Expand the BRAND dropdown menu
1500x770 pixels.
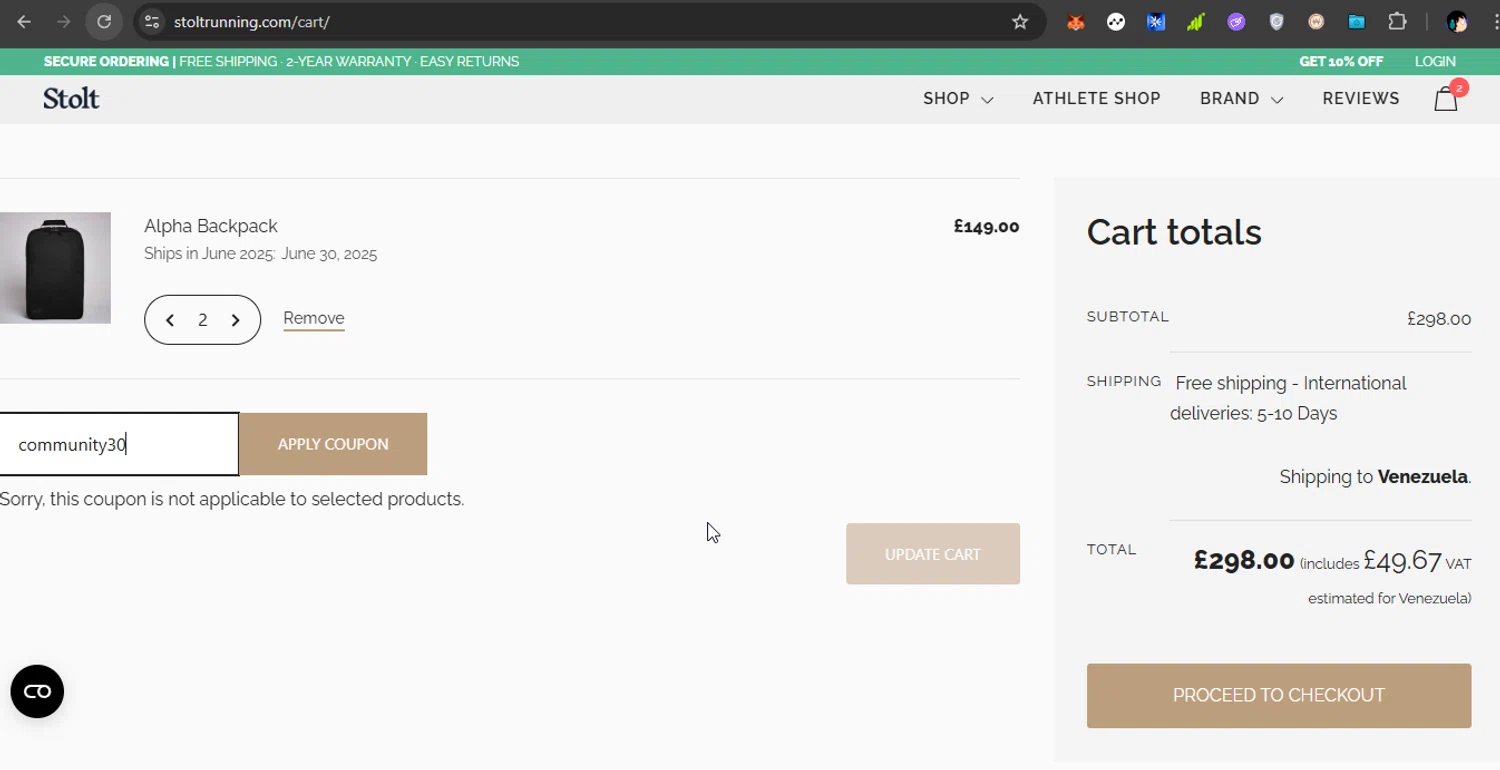[1241, 99]
